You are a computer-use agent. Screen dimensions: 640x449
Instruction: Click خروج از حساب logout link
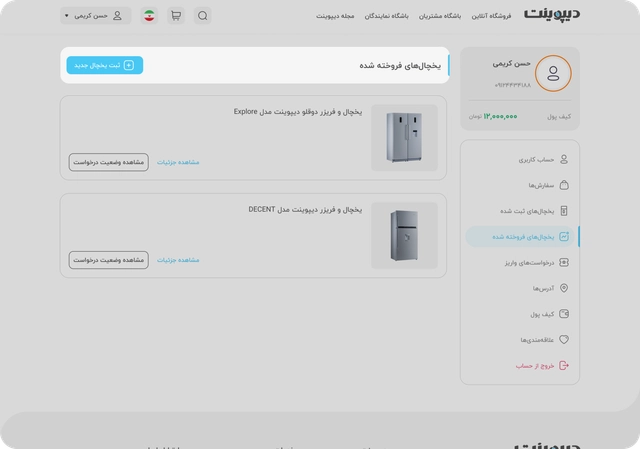(542, 365)
